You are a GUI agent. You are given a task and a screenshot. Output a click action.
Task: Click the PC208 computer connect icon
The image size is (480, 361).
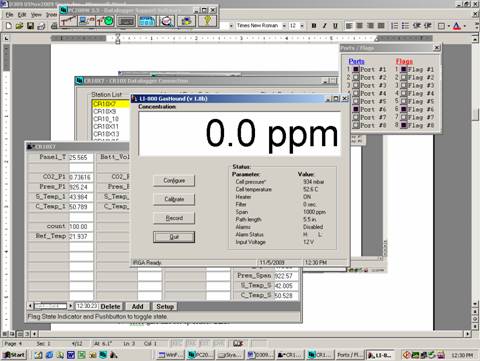(x=86, y=21)
